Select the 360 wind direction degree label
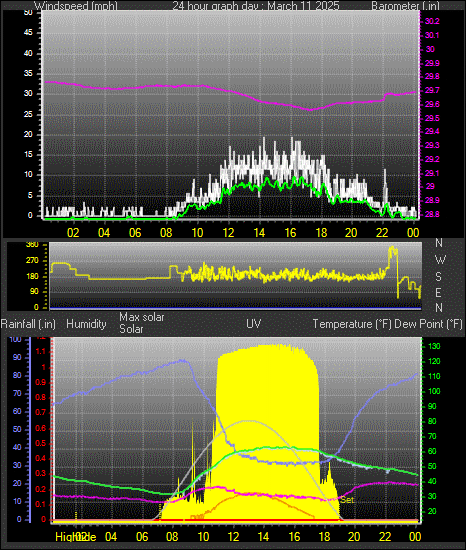466x550 pixels. coord(32,245)
